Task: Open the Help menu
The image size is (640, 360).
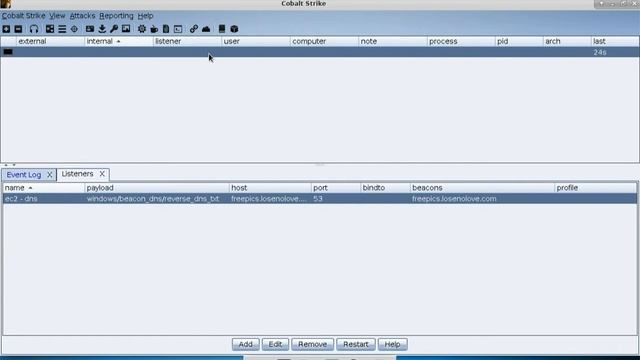Action: 145,16
